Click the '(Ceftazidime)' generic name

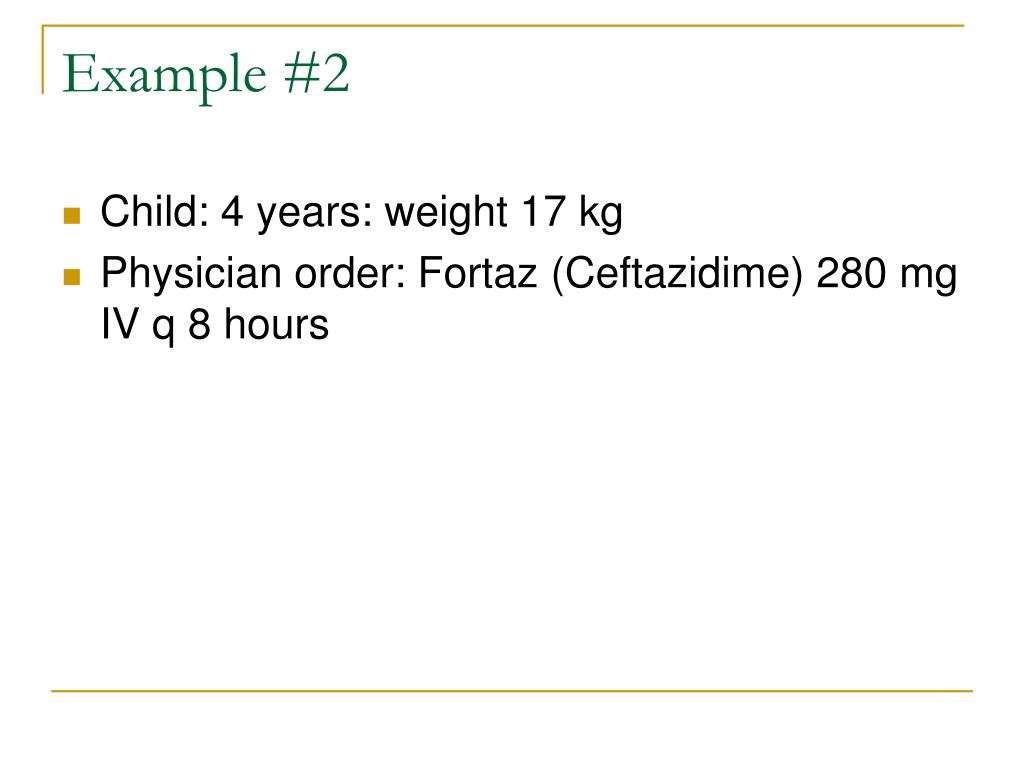coord(677,274)
